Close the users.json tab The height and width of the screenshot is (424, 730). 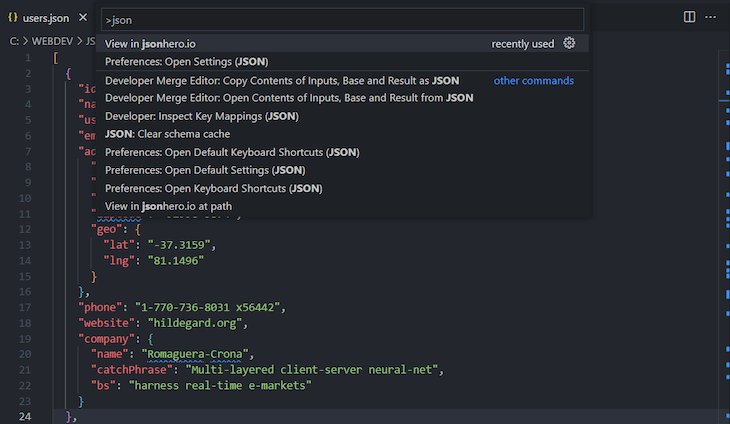[83, 18]
